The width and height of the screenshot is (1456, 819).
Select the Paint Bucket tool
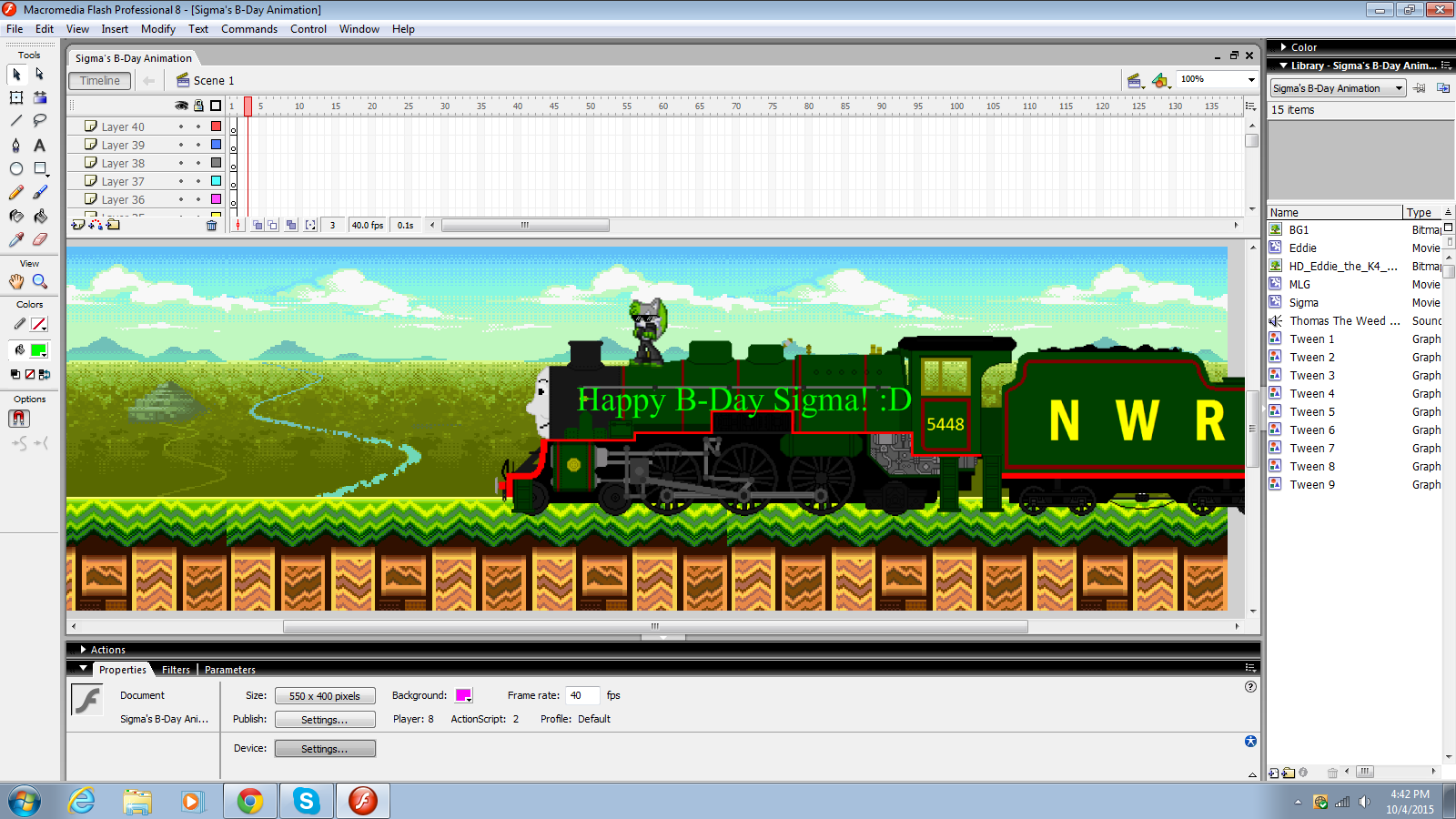[x=40, y=216]
